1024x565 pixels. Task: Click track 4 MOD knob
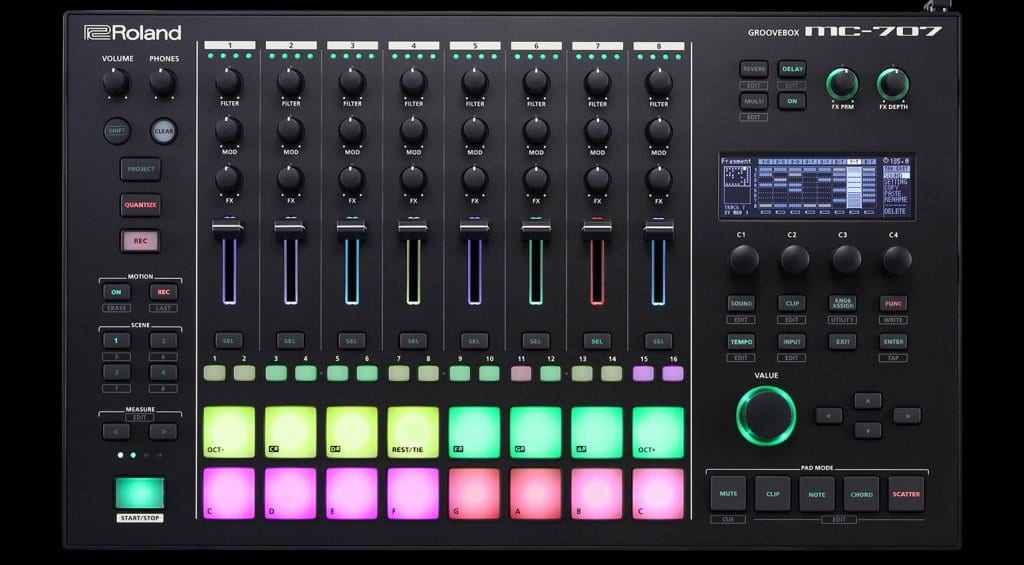pyautogui.click(x=413, y=131)
